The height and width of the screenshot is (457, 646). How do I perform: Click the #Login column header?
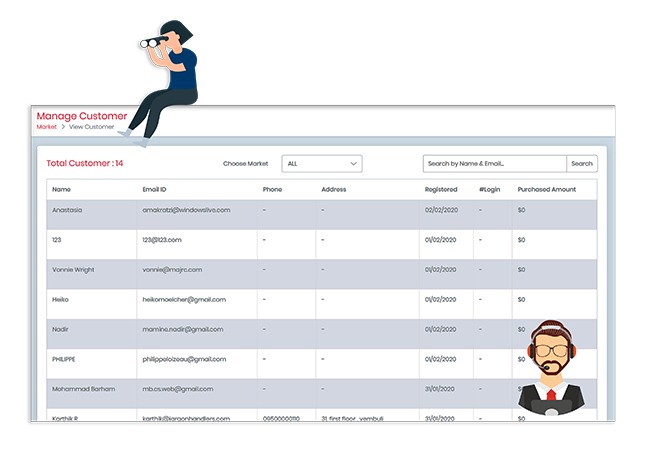(x=489, y=190)
